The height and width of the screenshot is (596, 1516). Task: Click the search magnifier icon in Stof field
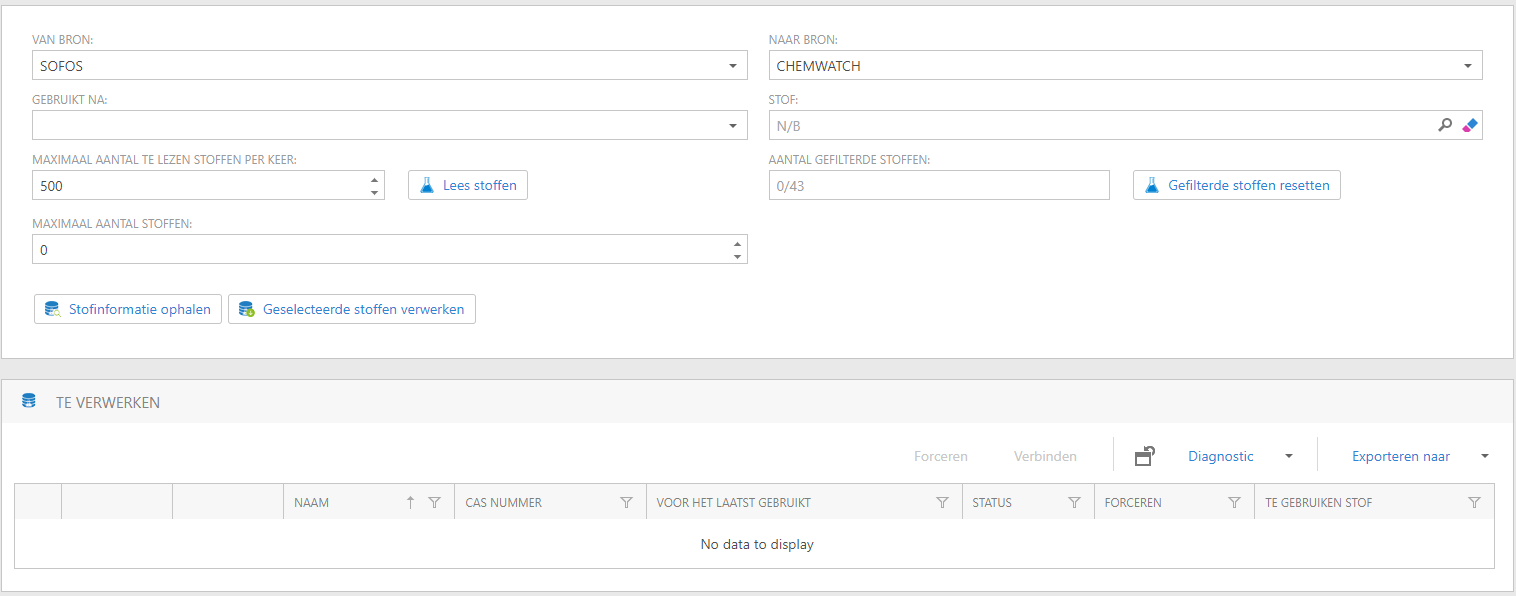[1444, 126]
